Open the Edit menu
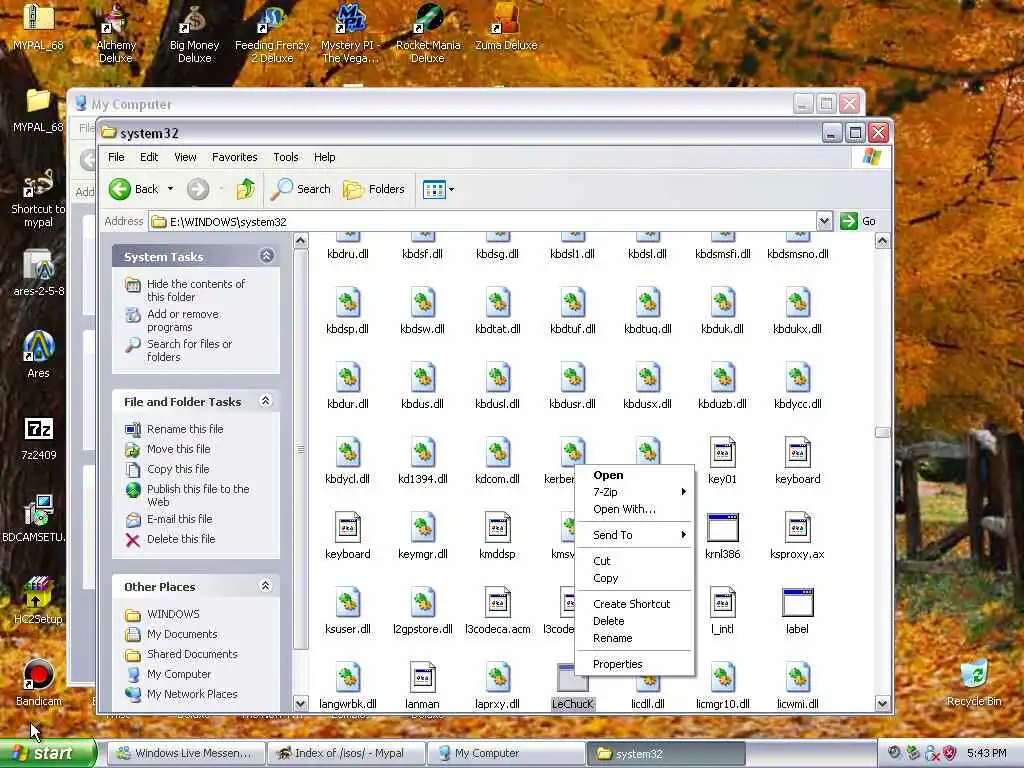Screen dimensions: 1024x768 click(x=149, y=157)
